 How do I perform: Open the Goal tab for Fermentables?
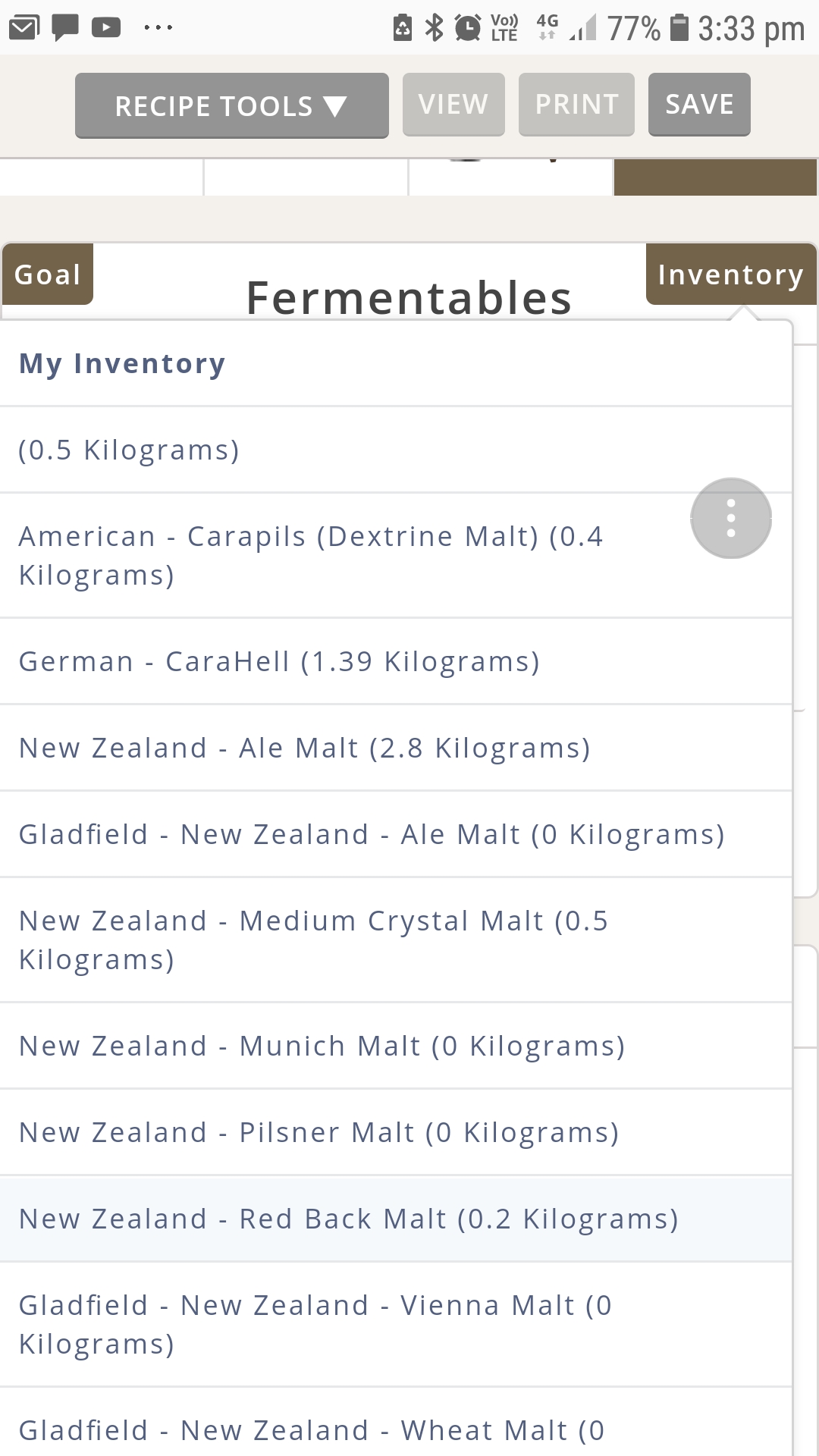47,275
